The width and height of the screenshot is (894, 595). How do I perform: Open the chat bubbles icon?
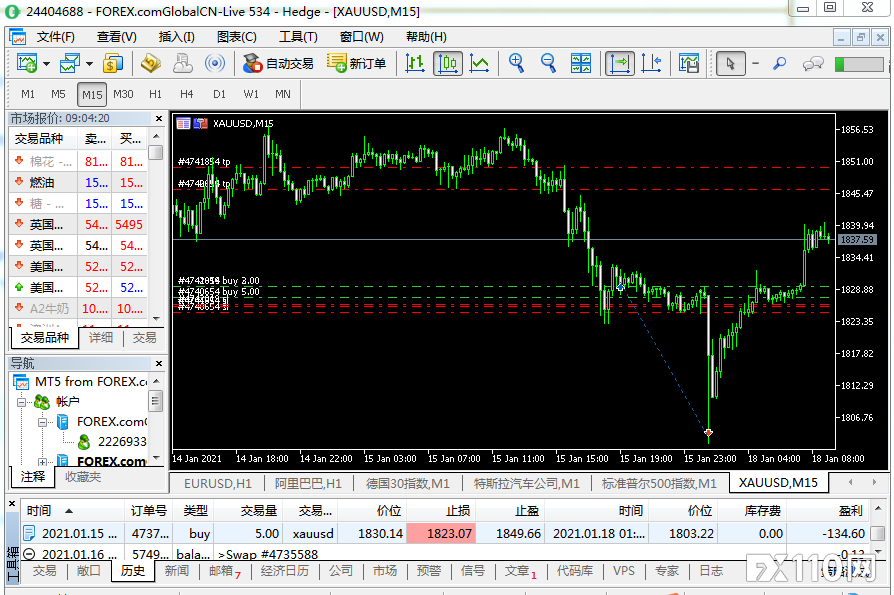click(x=813, y=63)
